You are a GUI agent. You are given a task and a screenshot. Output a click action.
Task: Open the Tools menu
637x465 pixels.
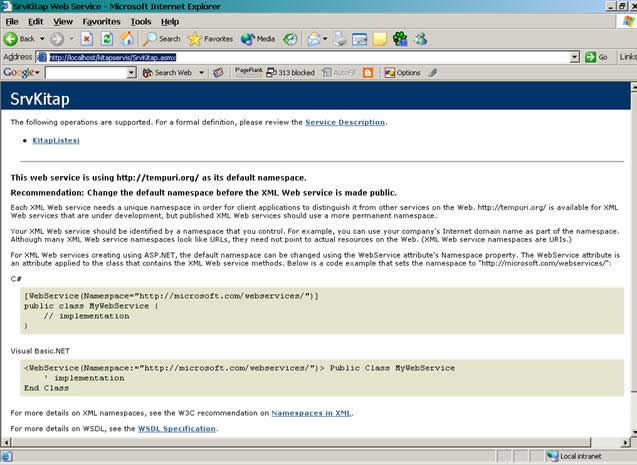tap(141, 21)
